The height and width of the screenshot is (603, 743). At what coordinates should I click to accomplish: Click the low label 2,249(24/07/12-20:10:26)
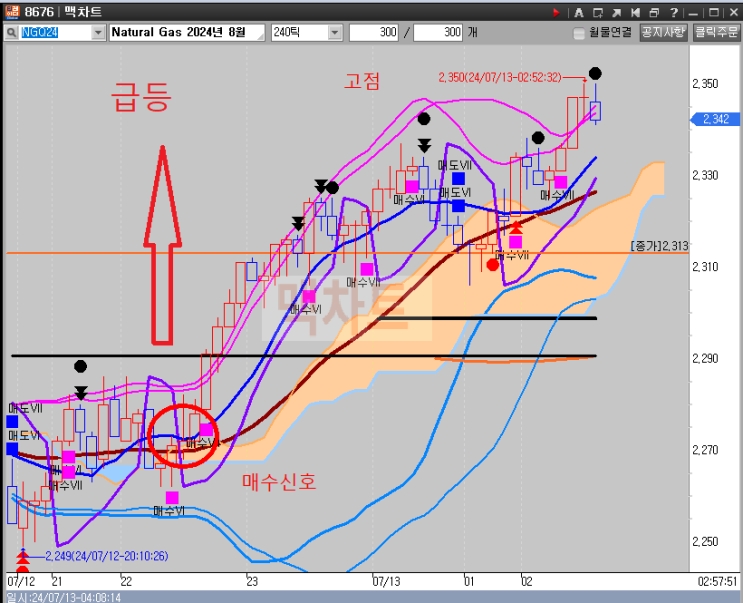tap(107, 556)
